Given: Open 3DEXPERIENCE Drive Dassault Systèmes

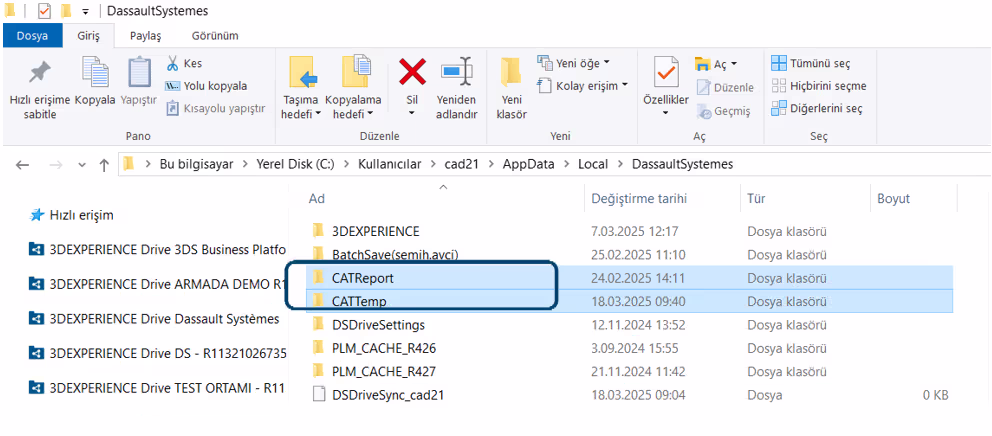Looking at the screenshot, I should point(154,318).
